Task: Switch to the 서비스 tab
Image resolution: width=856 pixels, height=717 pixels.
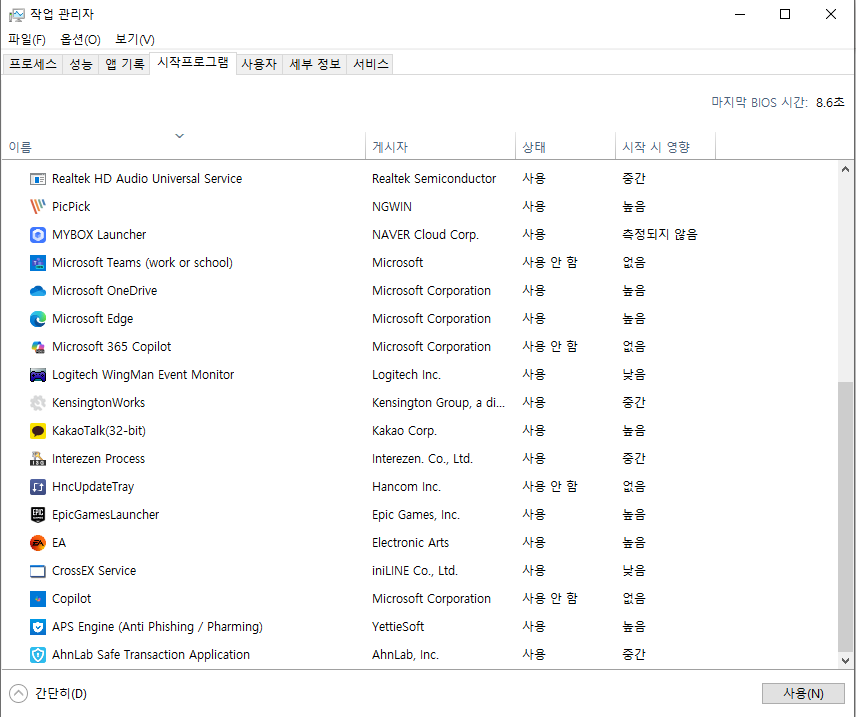Action: (x=371, y=64)
